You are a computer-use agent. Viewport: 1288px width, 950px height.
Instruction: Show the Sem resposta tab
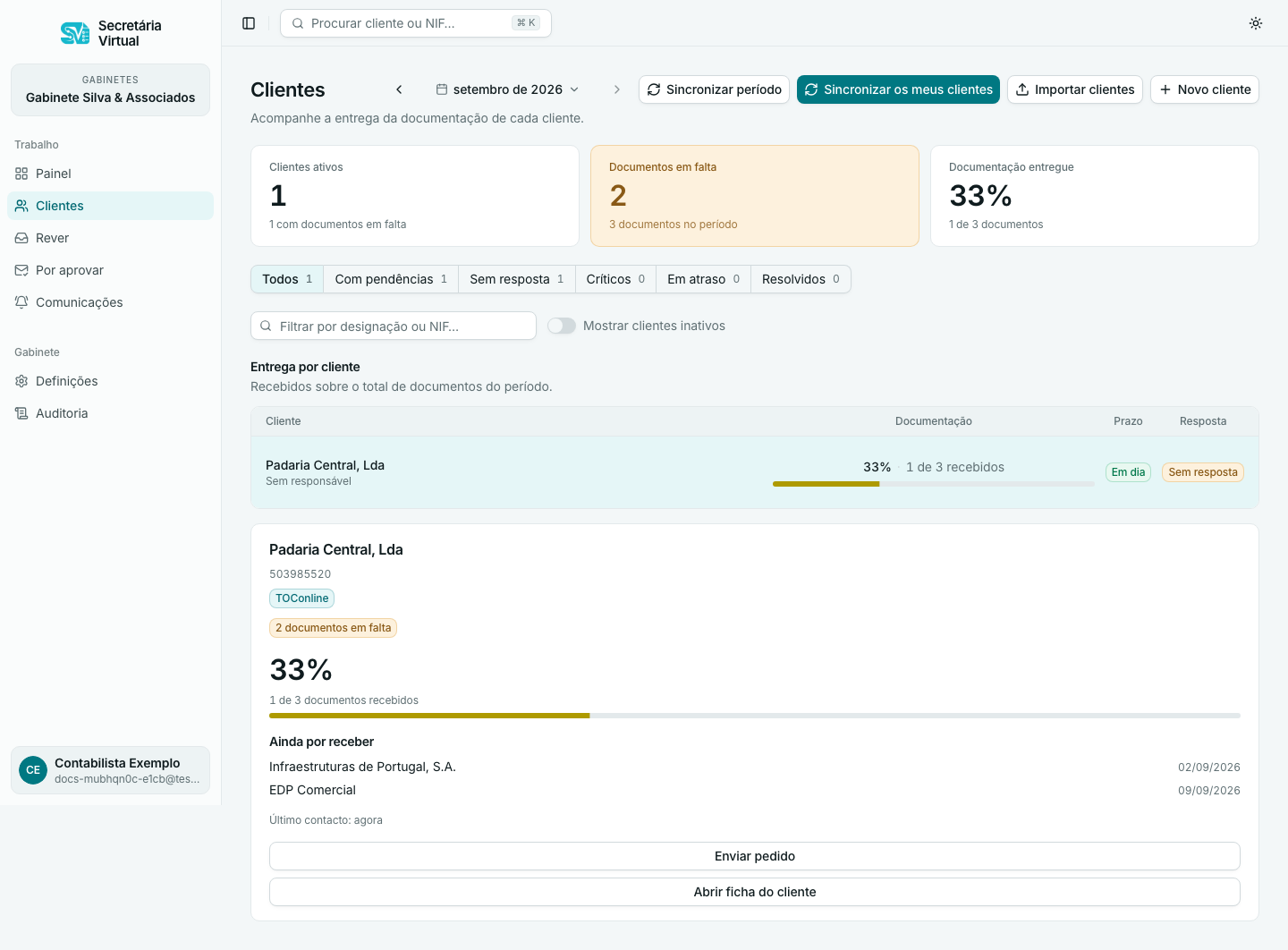(517, 279)
